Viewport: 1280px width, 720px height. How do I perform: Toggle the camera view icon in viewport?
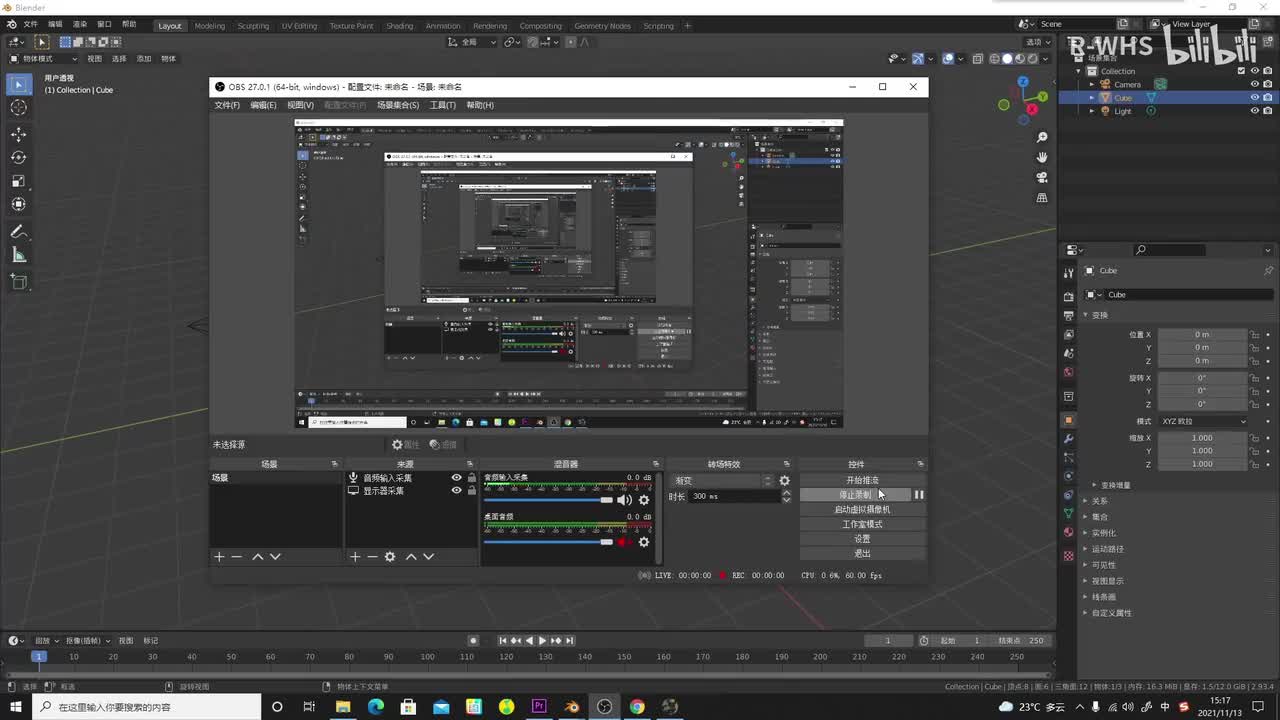(x=1042, y=177)
